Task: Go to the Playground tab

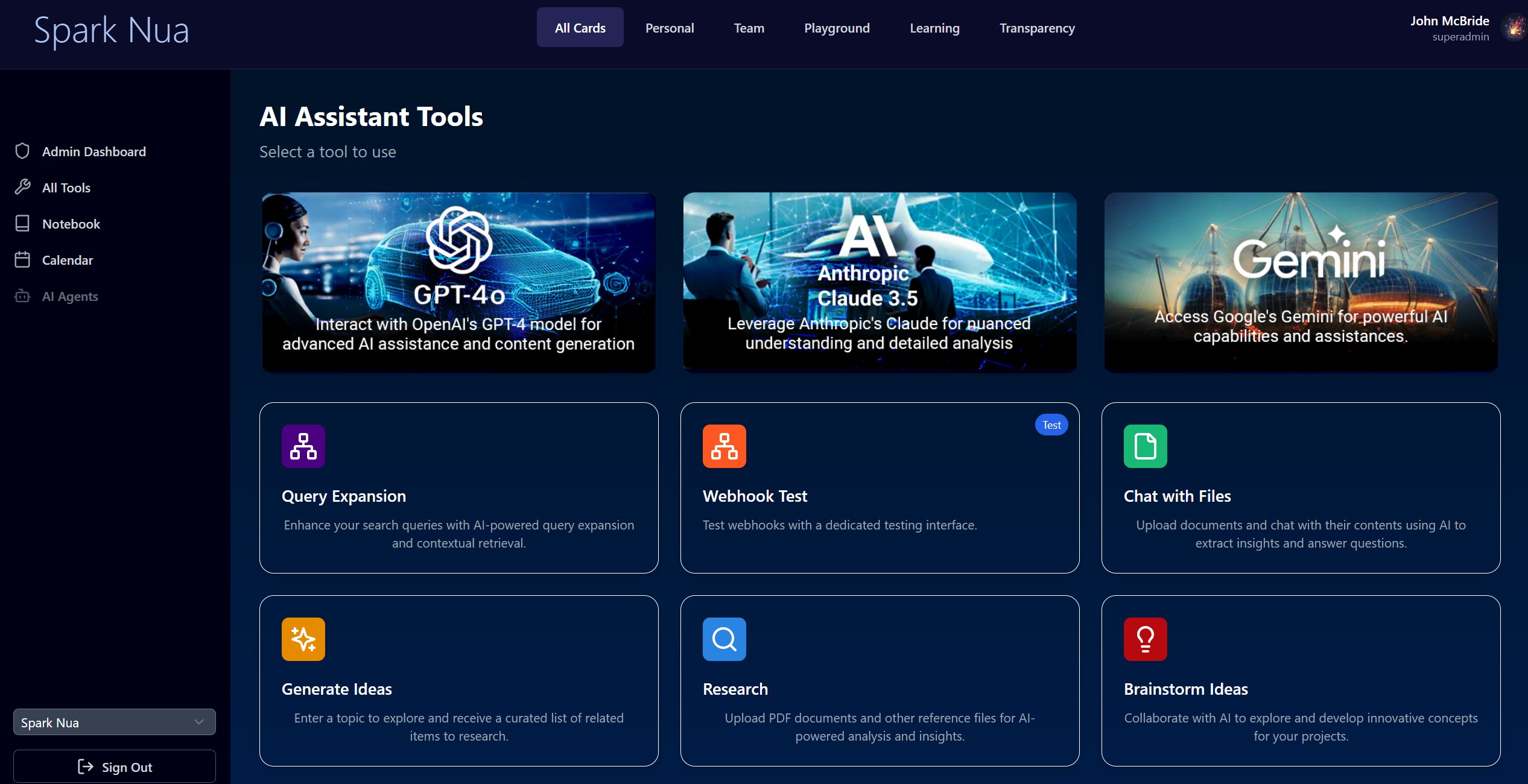Action: (837, 28)
